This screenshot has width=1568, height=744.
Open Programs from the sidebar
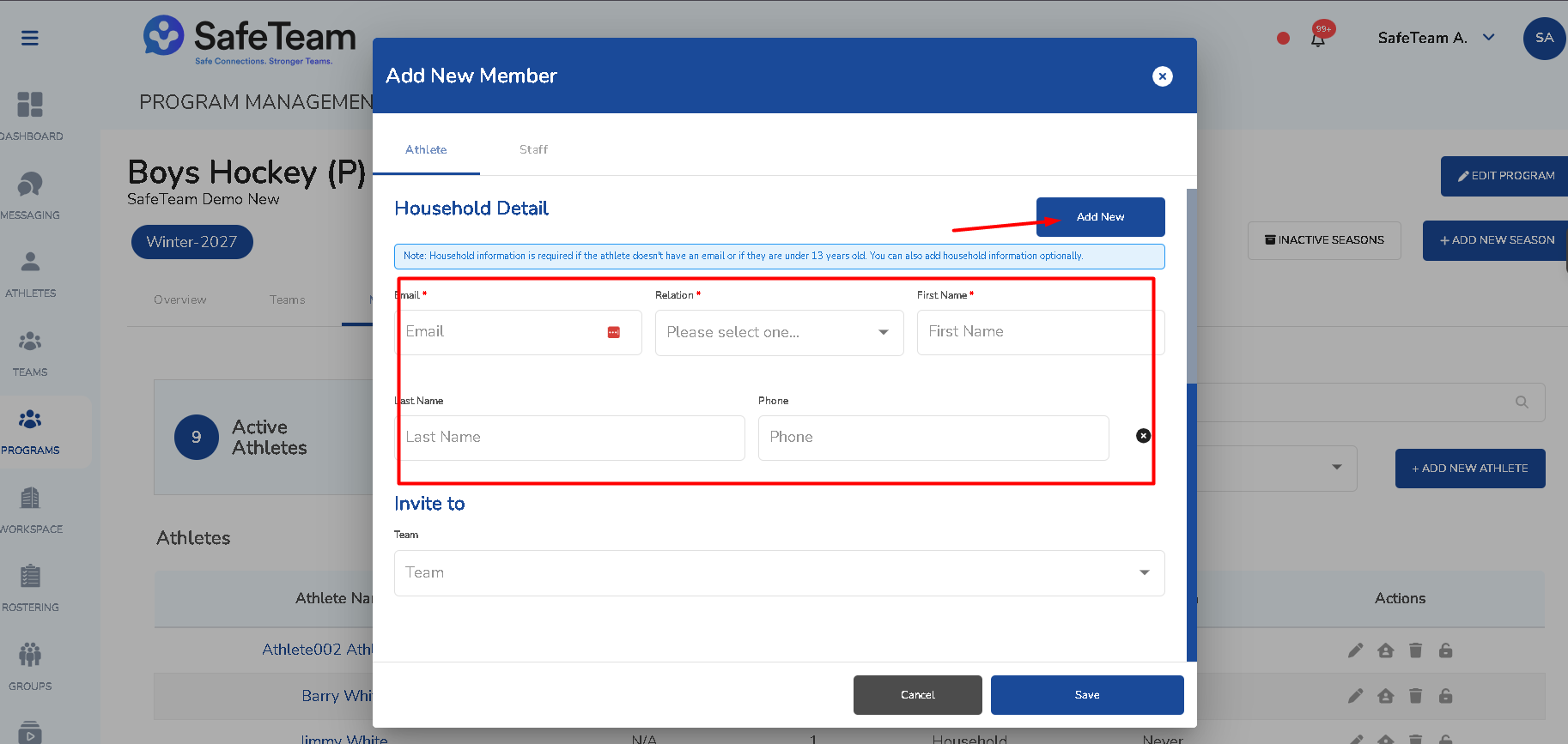[30, 432]
